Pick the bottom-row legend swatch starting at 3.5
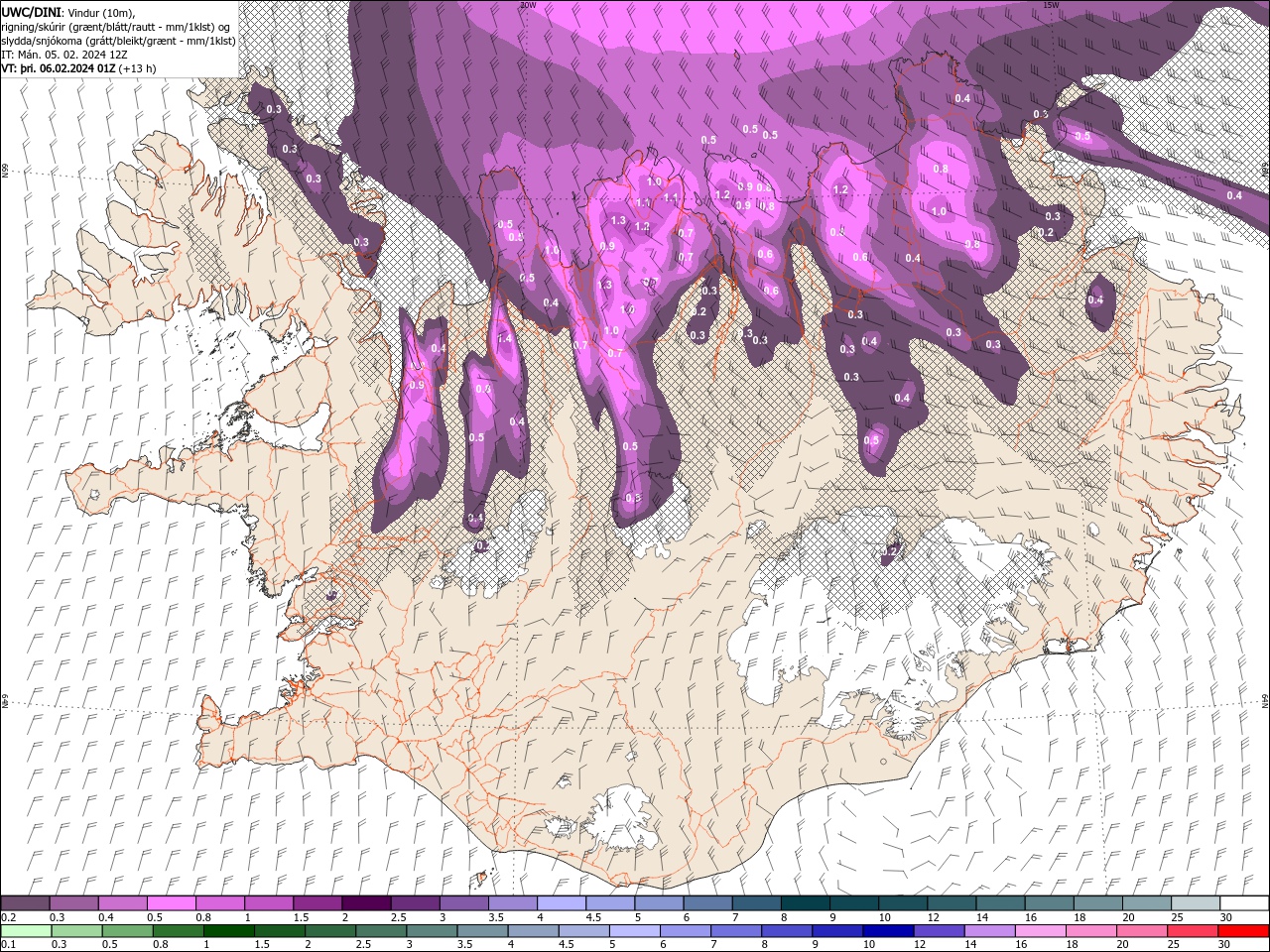The width and height of the screenshot is (1270, 952). pos(481,931)
